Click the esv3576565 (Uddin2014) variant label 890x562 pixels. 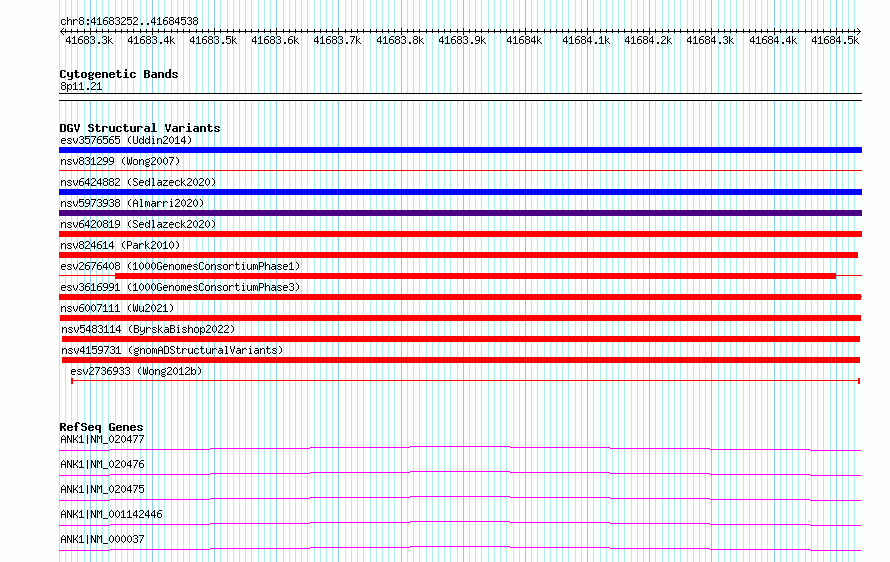126,140
